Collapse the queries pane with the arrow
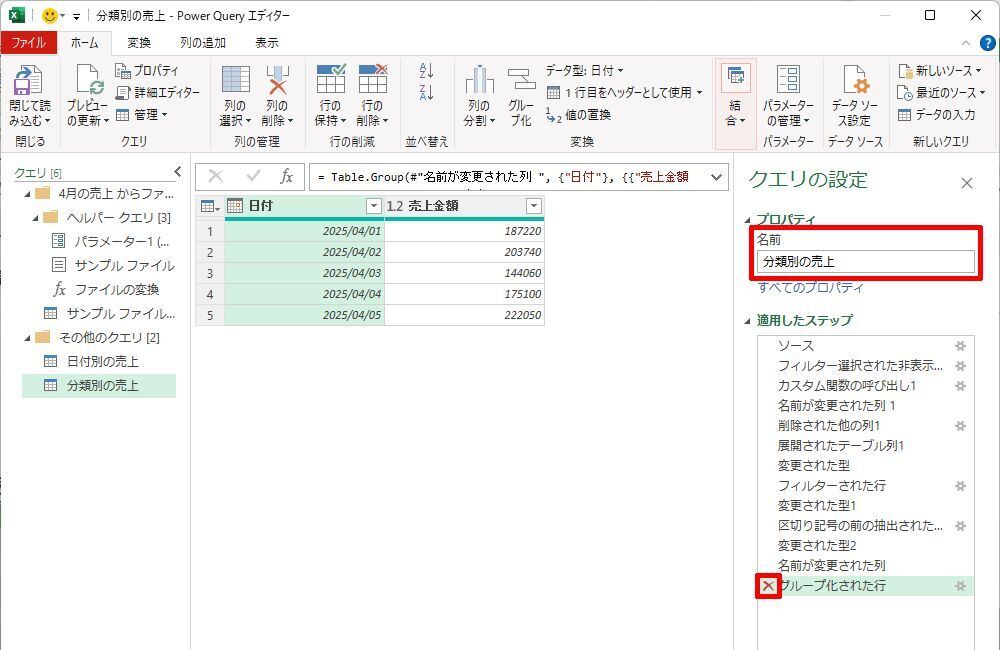This screenshot has width=1000, height=650. (x=178, y=172)
